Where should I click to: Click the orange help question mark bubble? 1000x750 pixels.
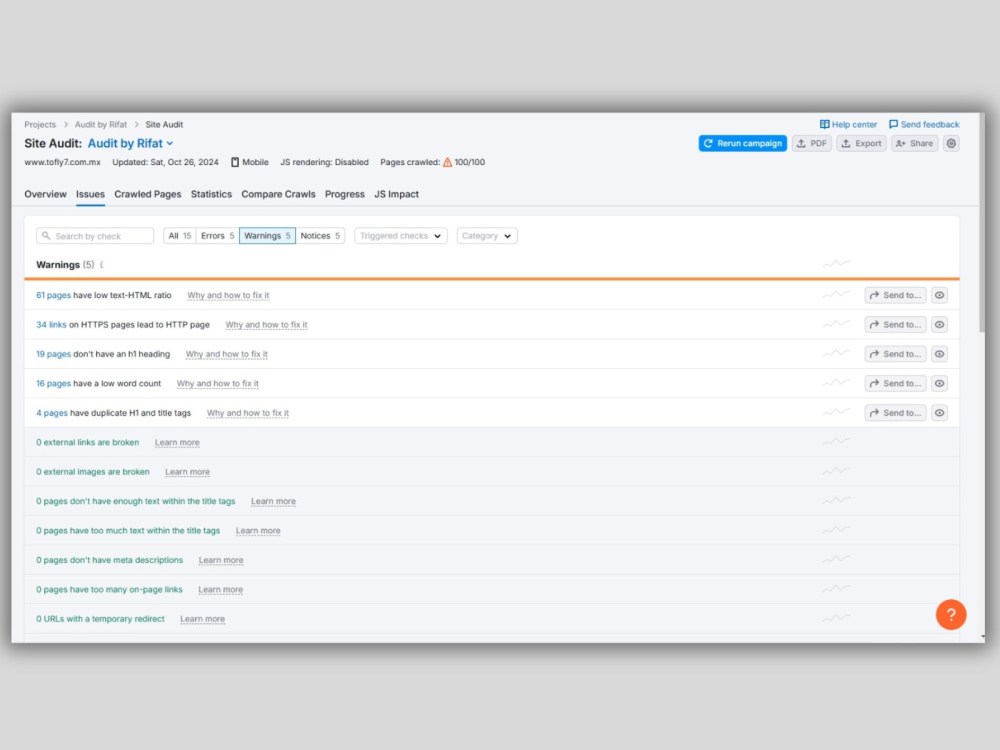click(950, 614)
